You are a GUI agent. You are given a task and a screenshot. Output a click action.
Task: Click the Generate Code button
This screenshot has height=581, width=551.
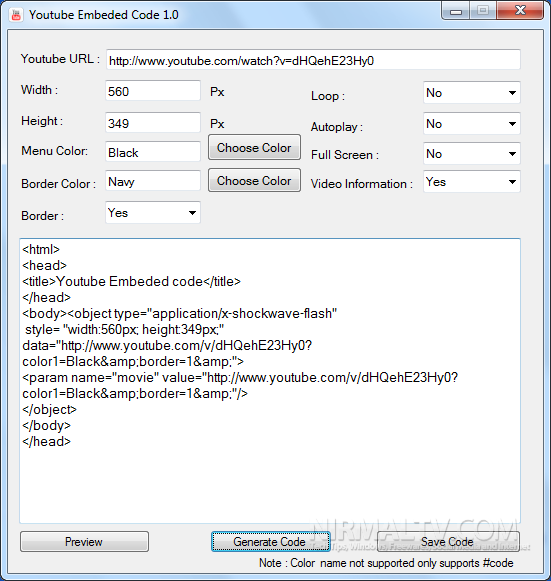[270, 542]
